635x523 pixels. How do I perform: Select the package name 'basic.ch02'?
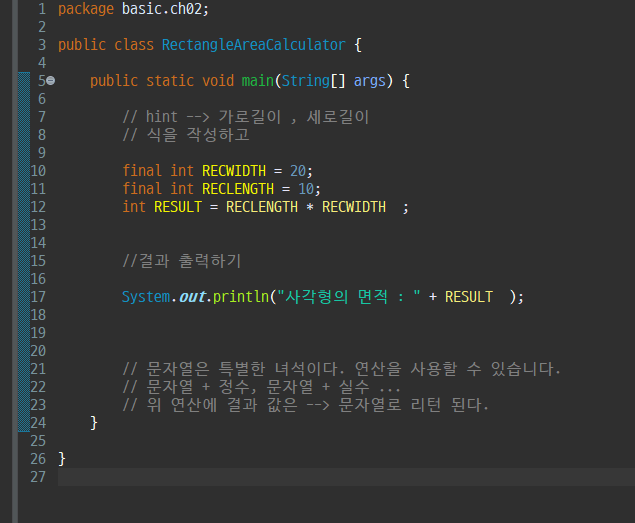(x=162, y=9)
